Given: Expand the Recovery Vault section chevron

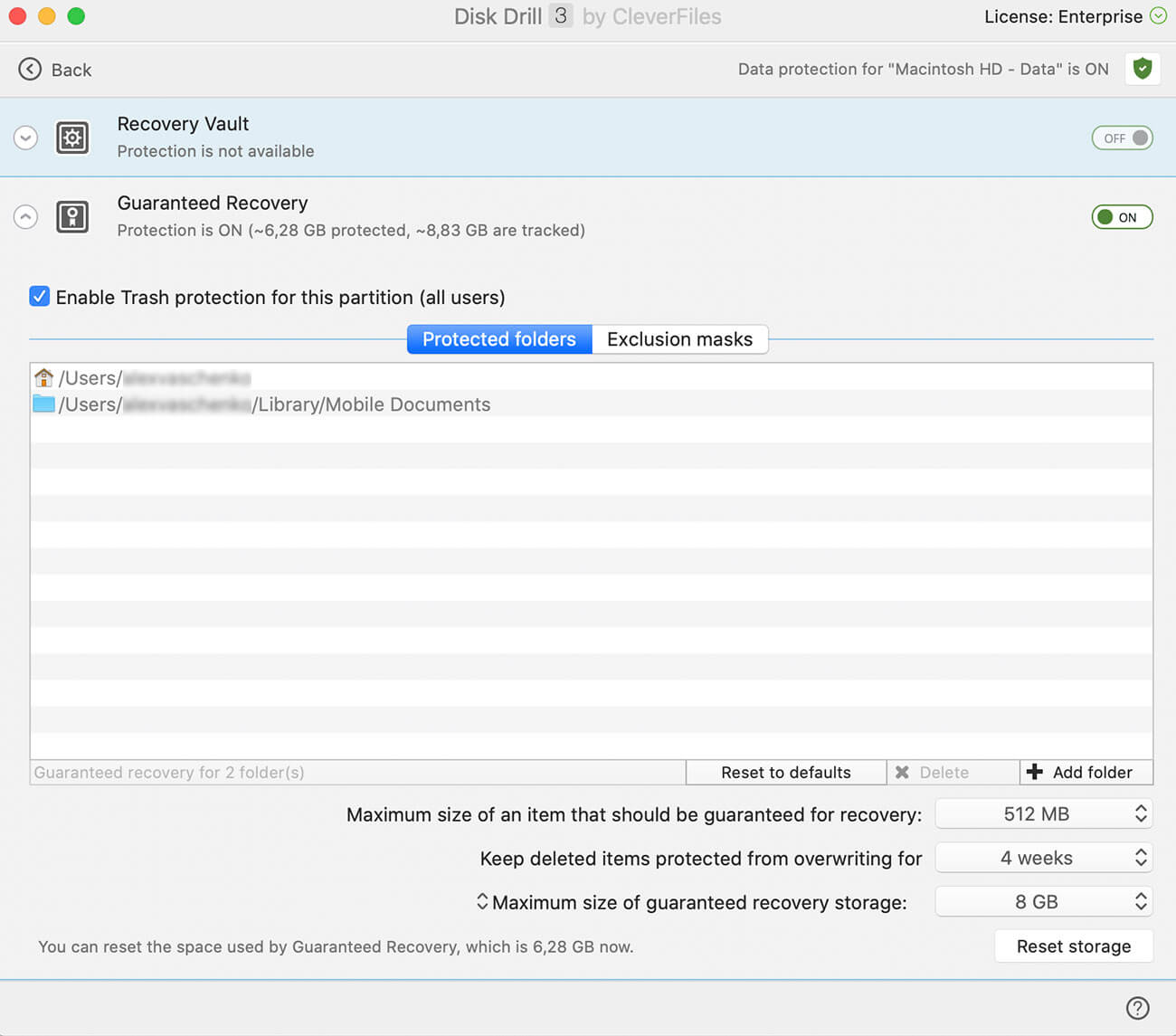Looking at the screenshot, I should coord(26,138).
